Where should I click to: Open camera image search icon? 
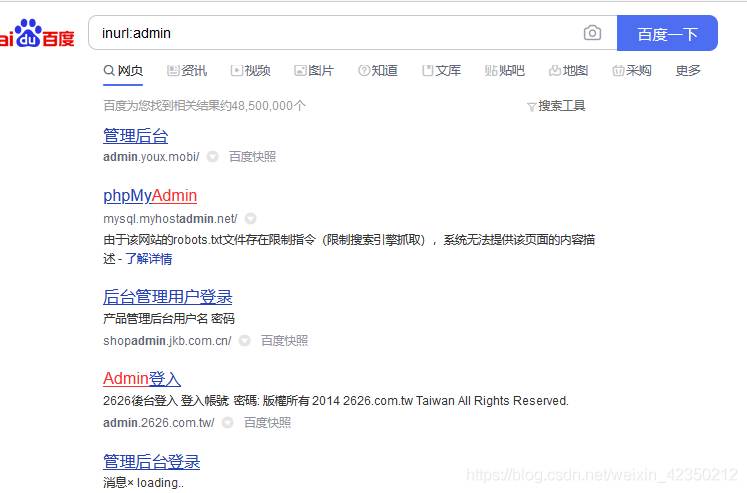click(x=592, y=33)
